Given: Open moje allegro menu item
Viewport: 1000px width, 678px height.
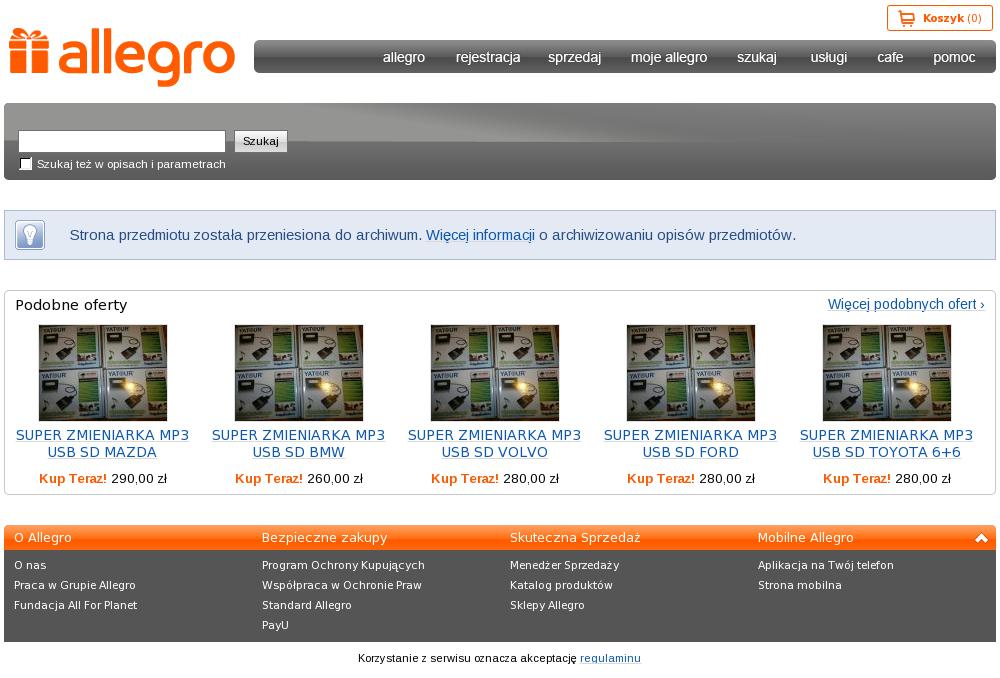Looking at the screenshot, I should [x=669, y=57].
